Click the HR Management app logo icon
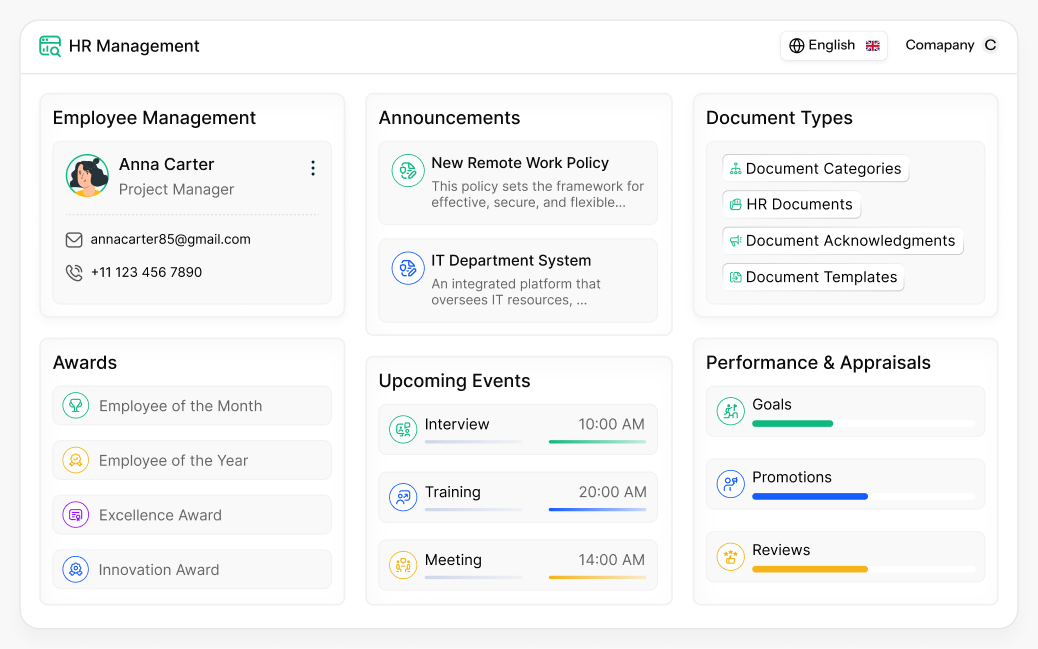The image size is (1038, 649). [x=49, y=46]
